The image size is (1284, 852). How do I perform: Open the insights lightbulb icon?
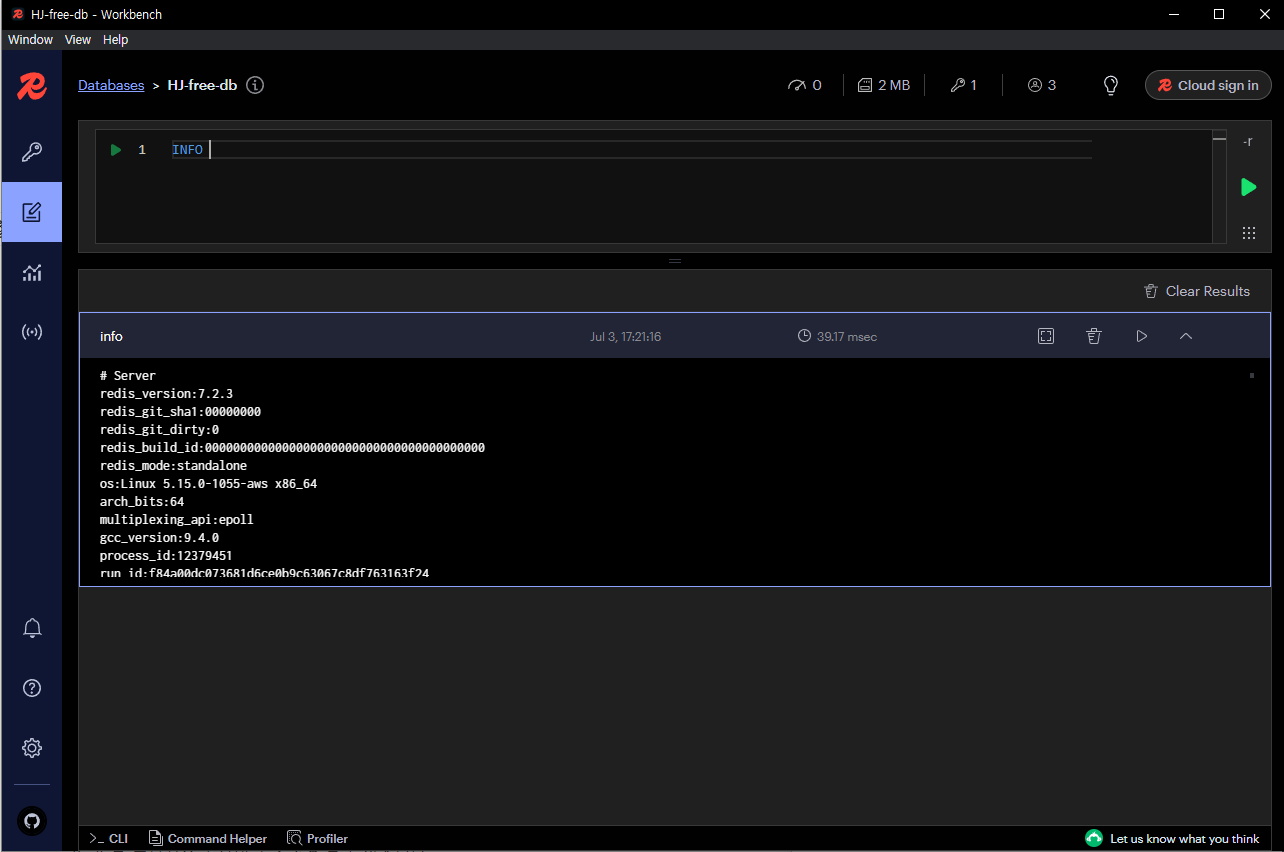1110,85
